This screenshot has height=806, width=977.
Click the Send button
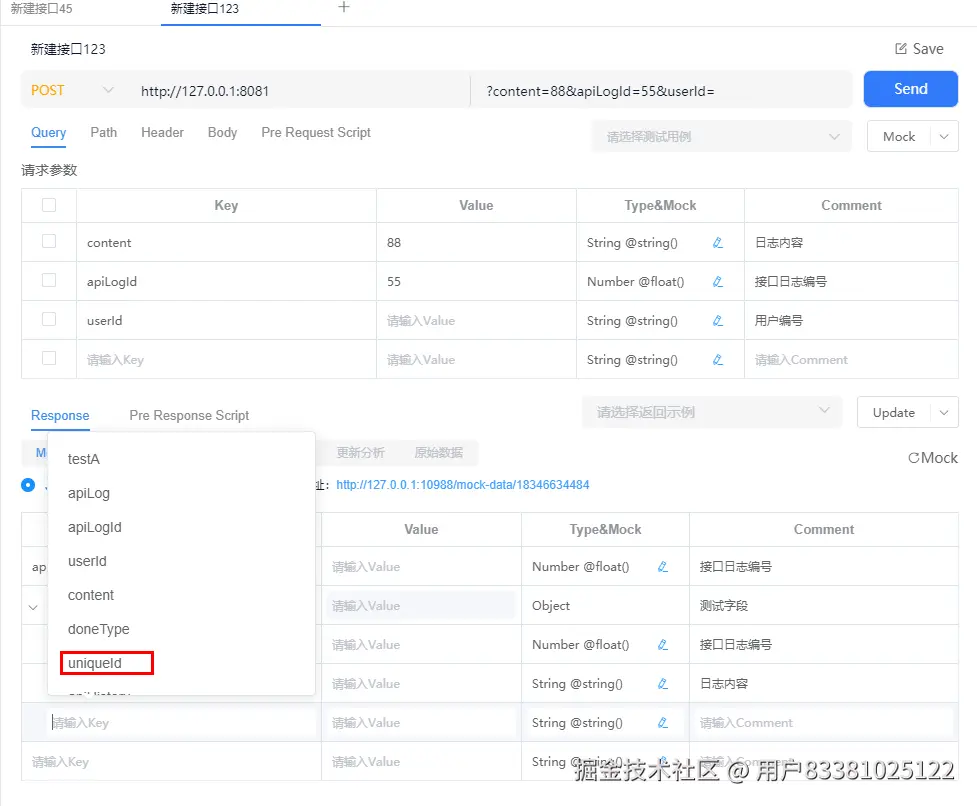tap(910, 89)
